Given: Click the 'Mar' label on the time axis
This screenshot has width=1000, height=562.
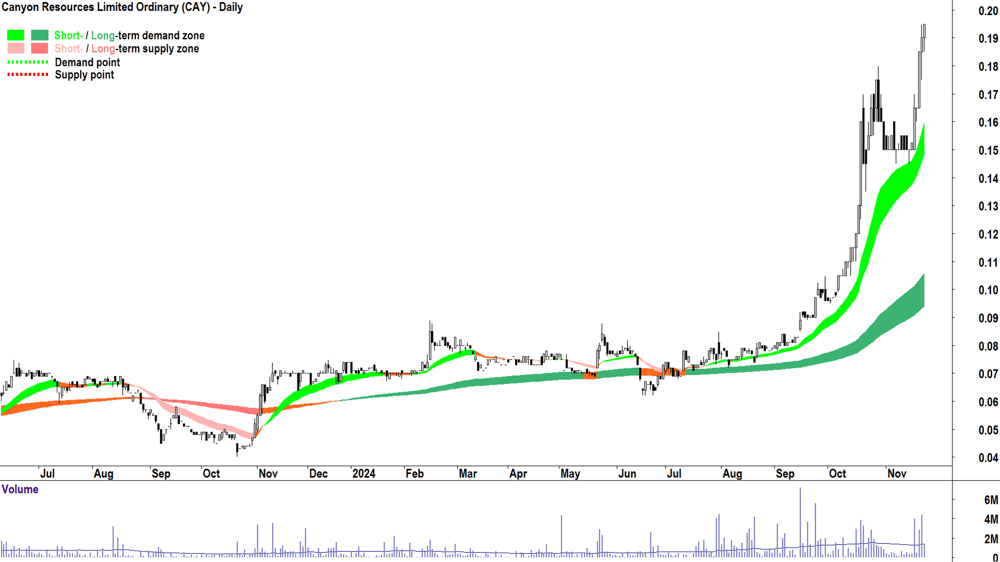Looking at the screenshot, I should coord(467,474).
